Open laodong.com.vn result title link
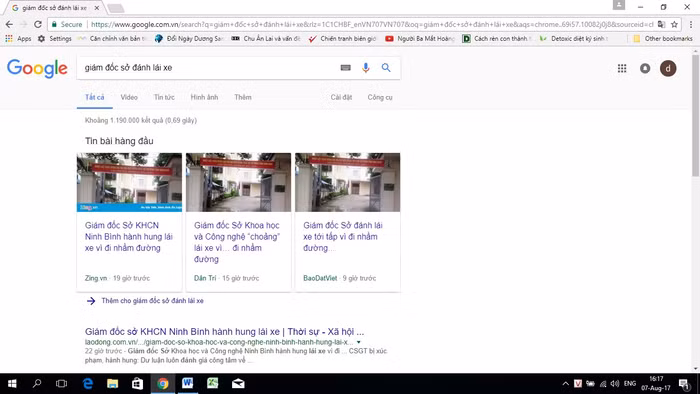 tap(225, 332)
